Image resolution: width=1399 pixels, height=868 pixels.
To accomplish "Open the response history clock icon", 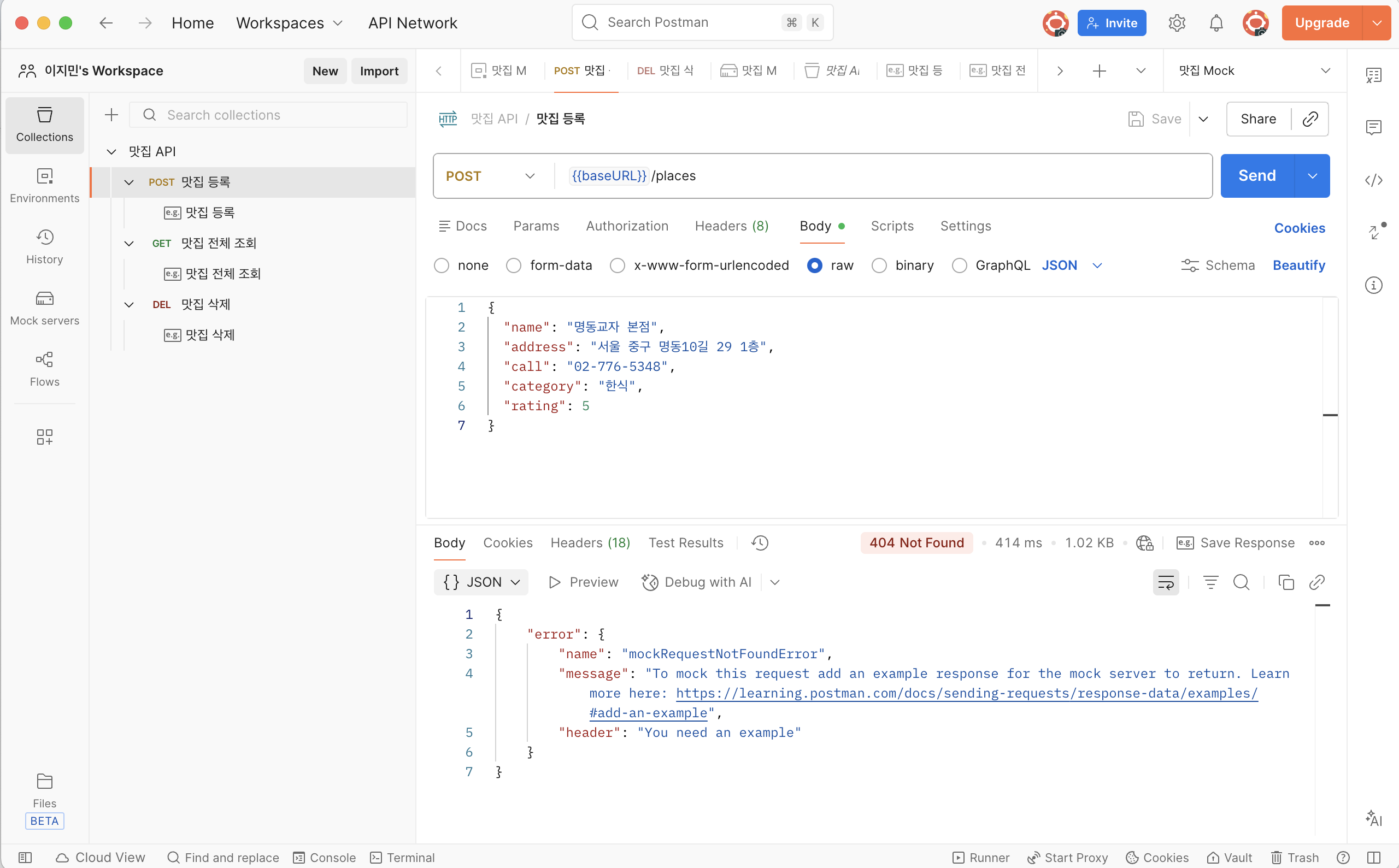I will (760, 542).
